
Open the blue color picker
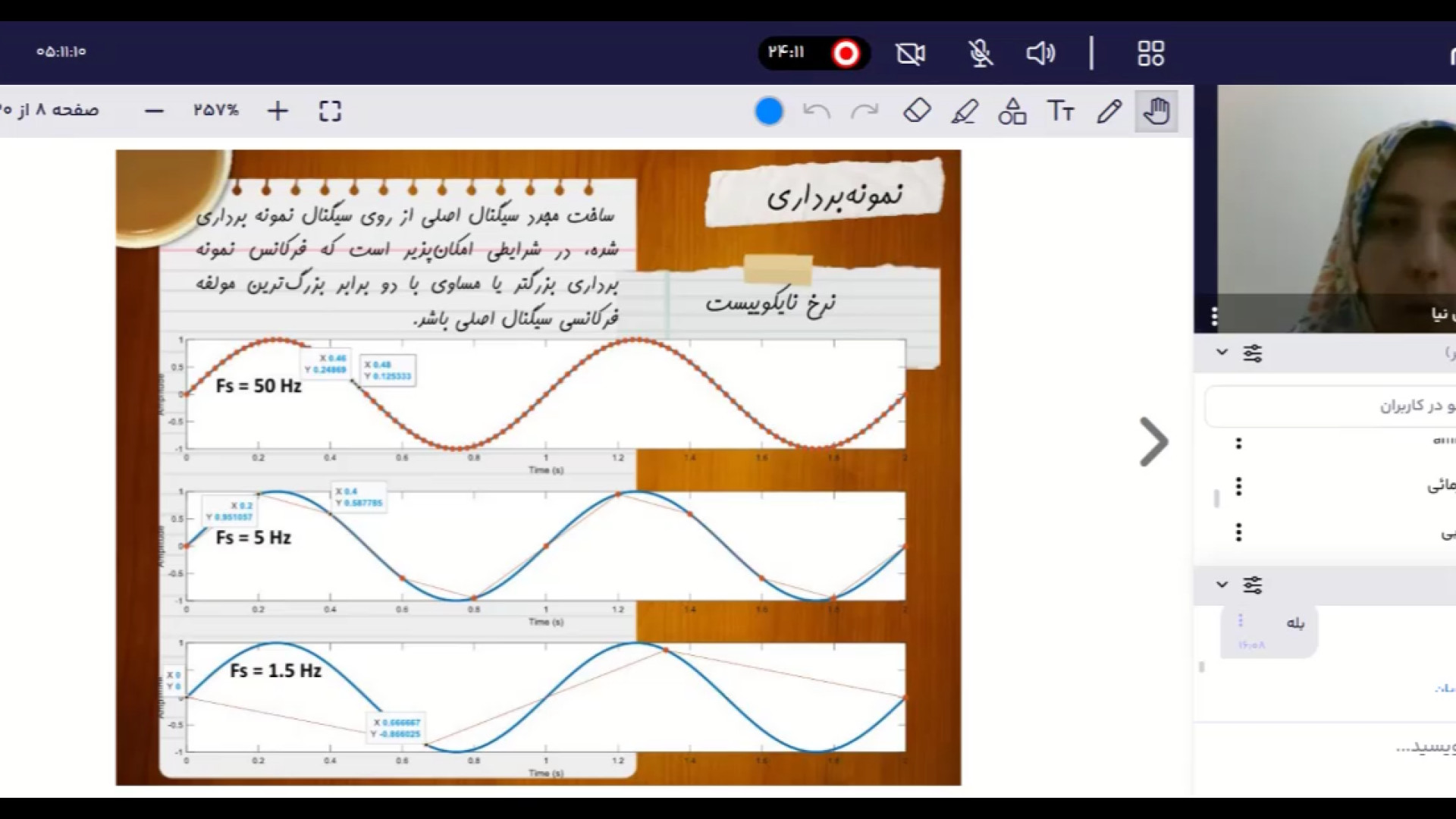[768, 111]
